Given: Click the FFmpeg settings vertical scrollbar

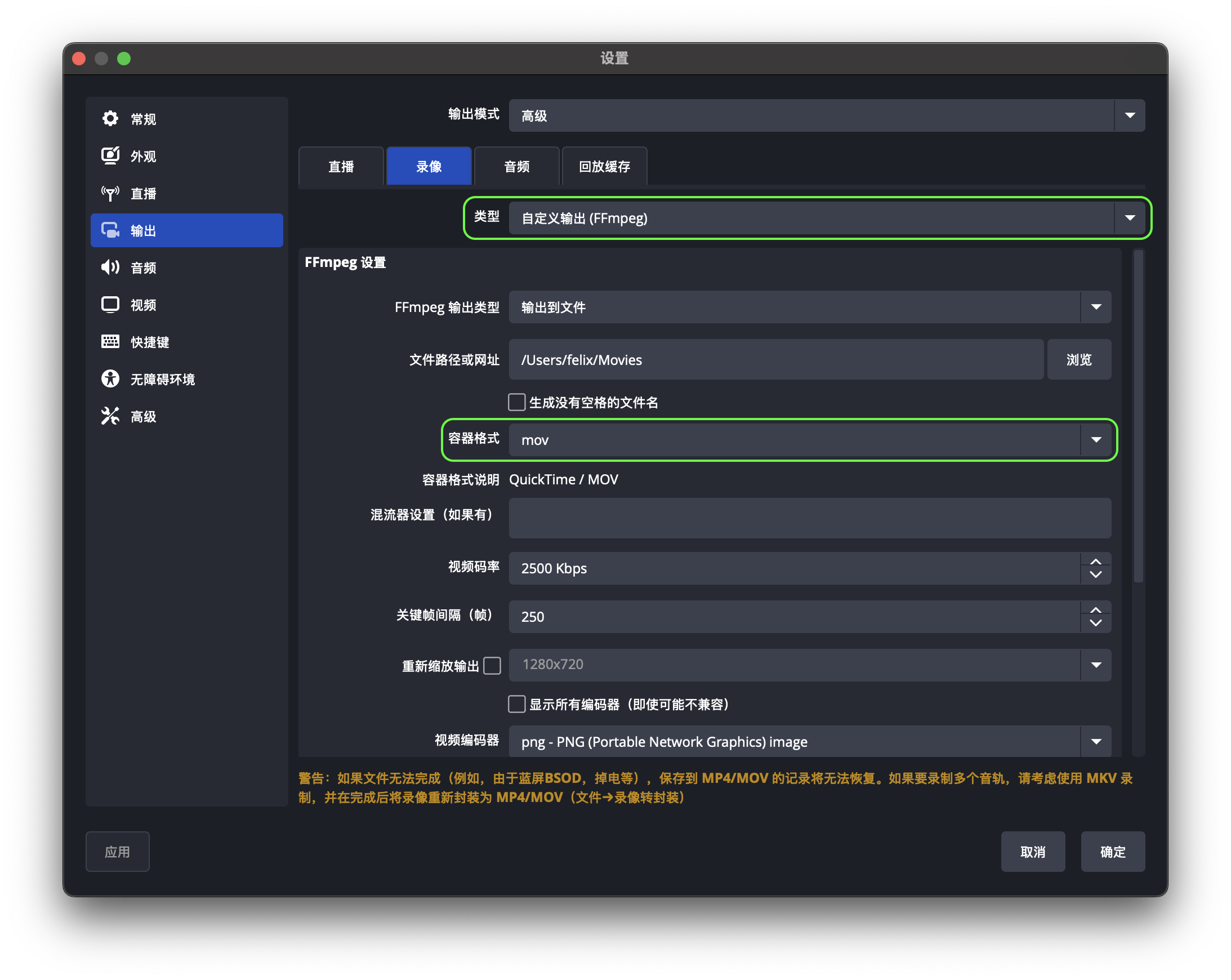Looking at the screenshot, I should 1138,416.
